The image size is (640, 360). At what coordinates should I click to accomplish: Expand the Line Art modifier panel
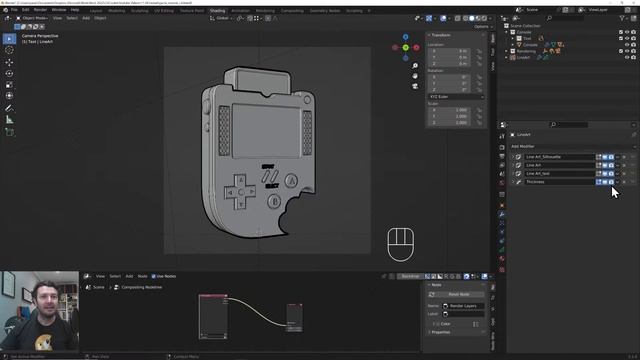[x=513, y=165]
